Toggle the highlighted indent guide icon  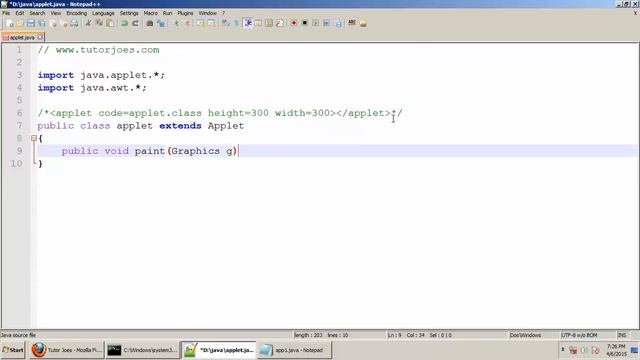tap(247, 23)
